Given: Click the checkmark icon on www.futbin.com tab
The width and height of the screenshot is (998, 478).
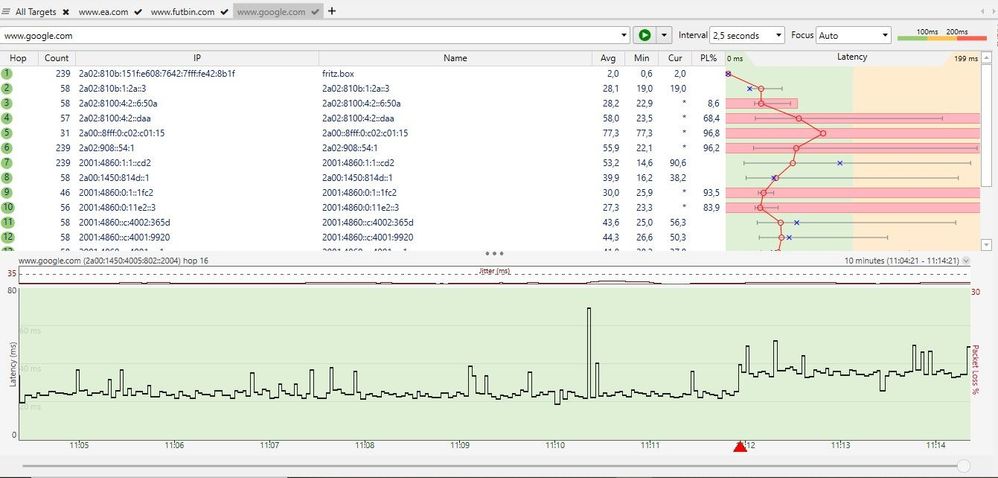Looking at the screenshot, I should [224, 11].
